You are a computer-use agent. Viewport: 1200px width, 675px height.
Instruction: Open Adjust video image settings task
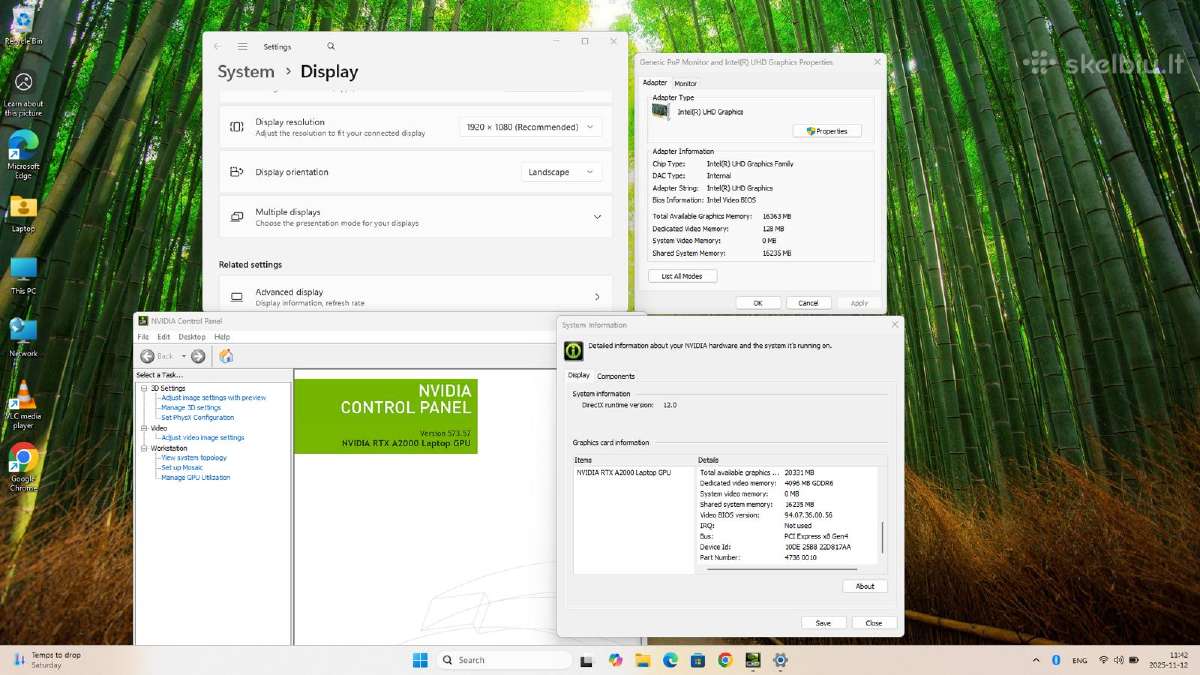[203, 438]
